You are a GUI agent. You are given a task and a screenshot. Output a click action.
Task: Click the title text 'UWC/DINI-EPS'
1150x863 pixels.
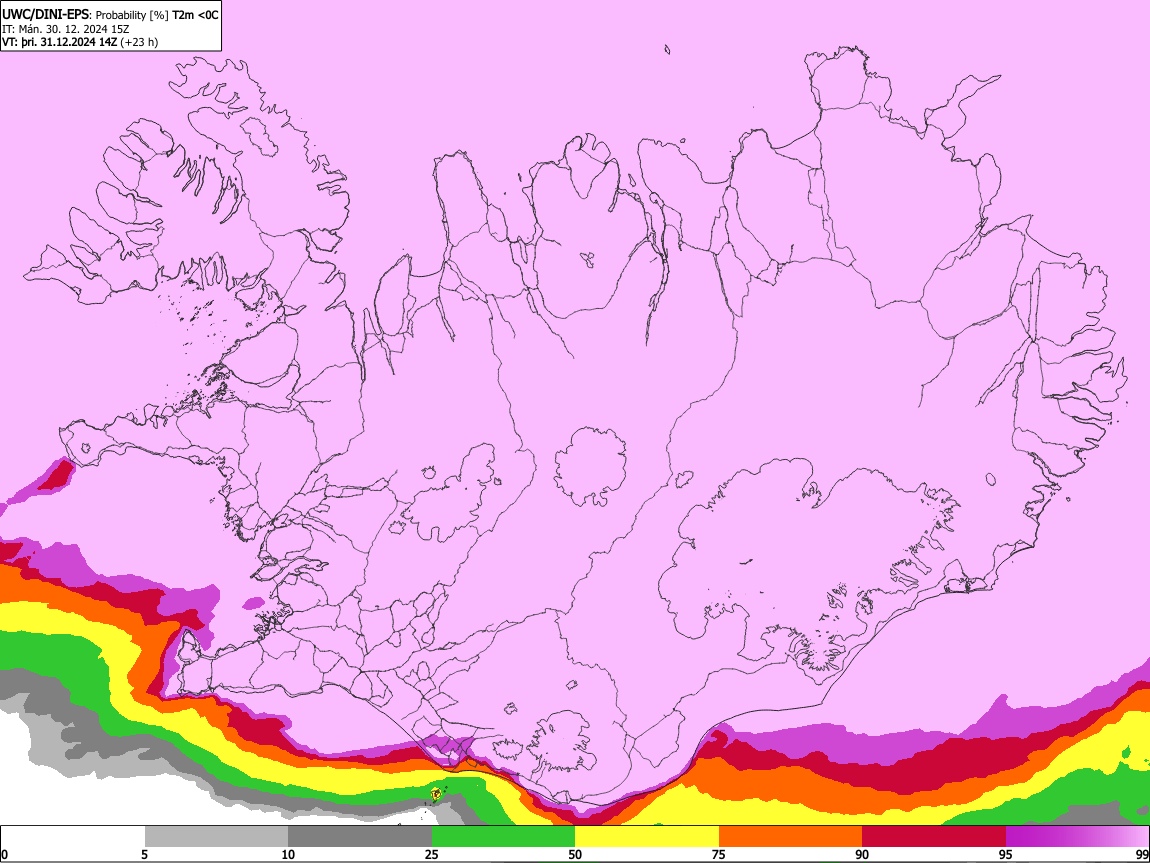tap(44, 15)
